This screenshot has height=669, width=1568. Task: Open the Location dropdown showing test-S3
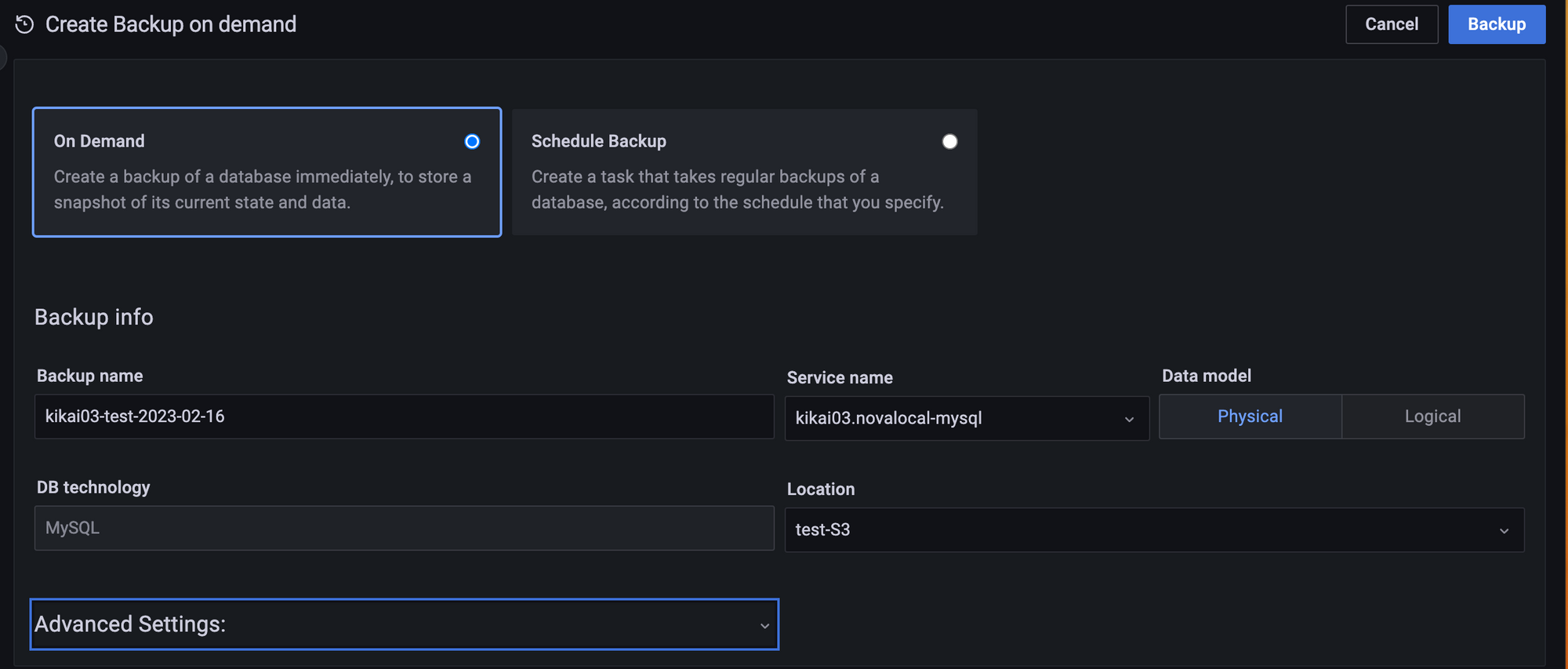pyautogui.click(x=1154, y=529)
